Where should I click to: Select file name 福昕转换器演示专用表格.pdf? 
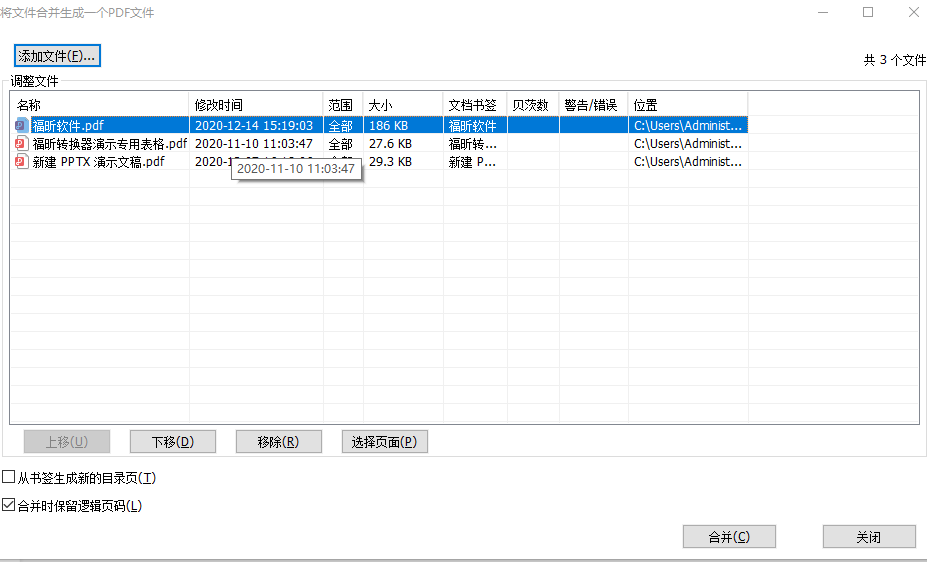pos(110,144)
